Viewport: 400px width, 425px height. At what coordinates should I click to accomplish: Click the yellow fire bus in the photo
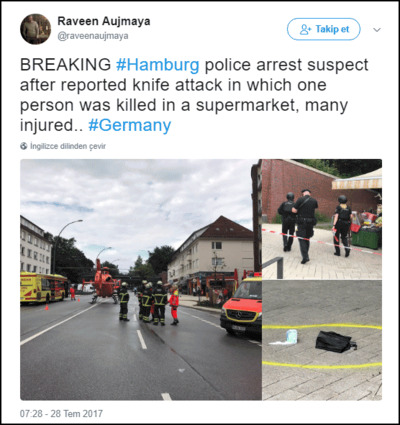tap(44, 288)
